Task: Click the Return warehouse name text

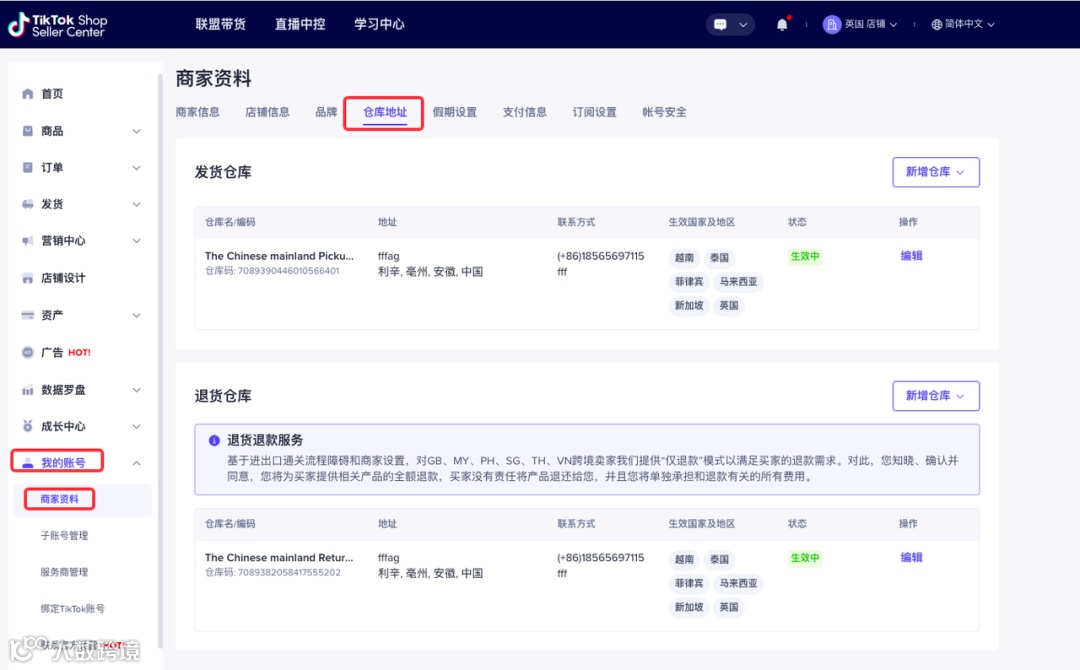Action: tap(279, 558)
